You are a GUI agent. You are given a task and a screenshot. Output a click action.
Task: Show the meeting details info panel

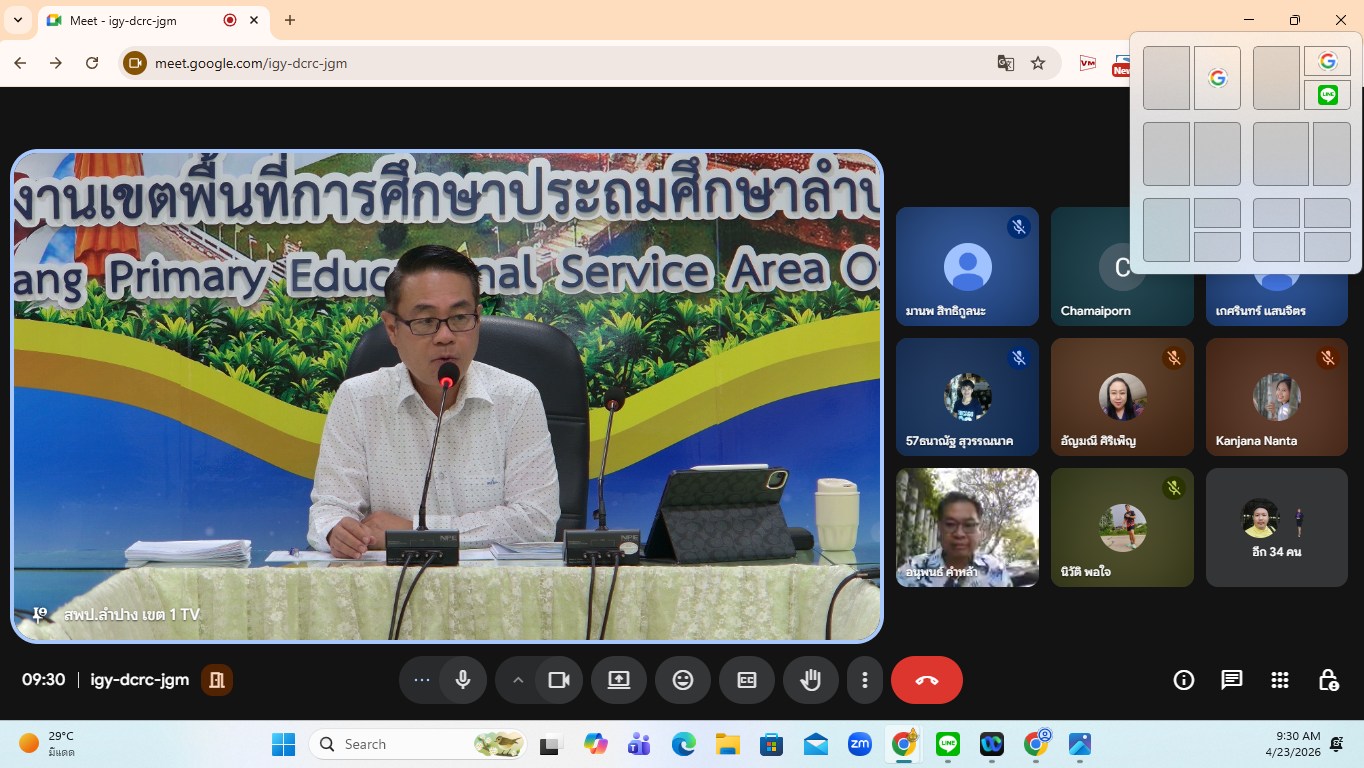pyautogui.click(x=1184, y=680)
